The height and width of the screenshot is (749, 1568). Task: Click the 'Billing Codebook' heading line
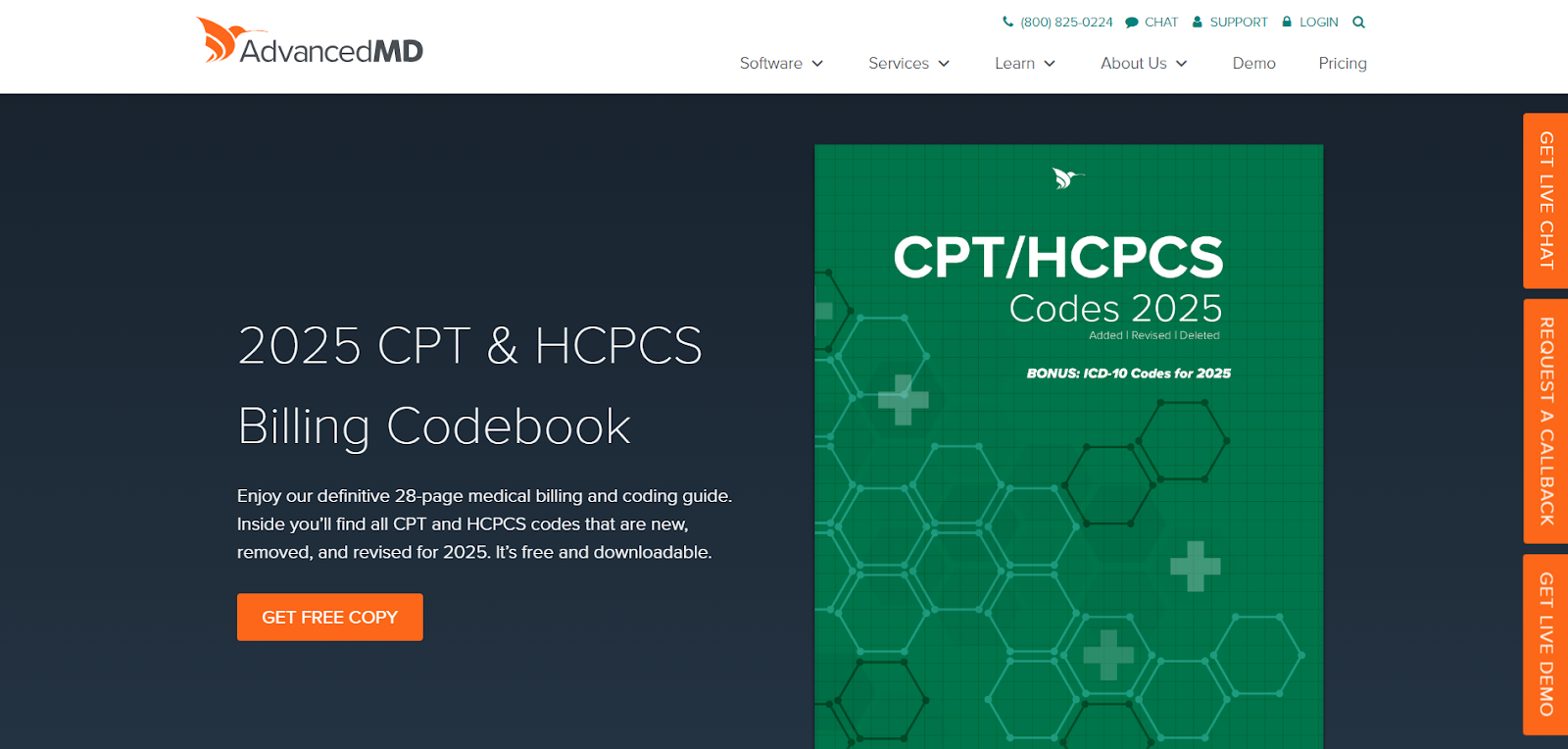pos(434,425)
